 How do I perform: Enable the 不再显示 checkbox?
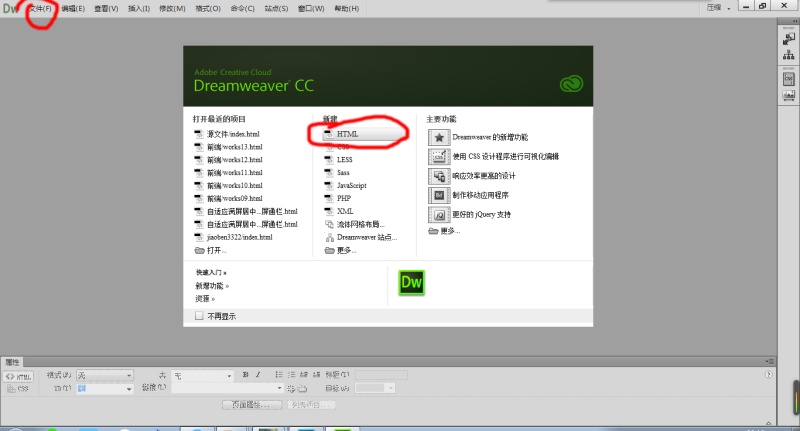point(199,316)
